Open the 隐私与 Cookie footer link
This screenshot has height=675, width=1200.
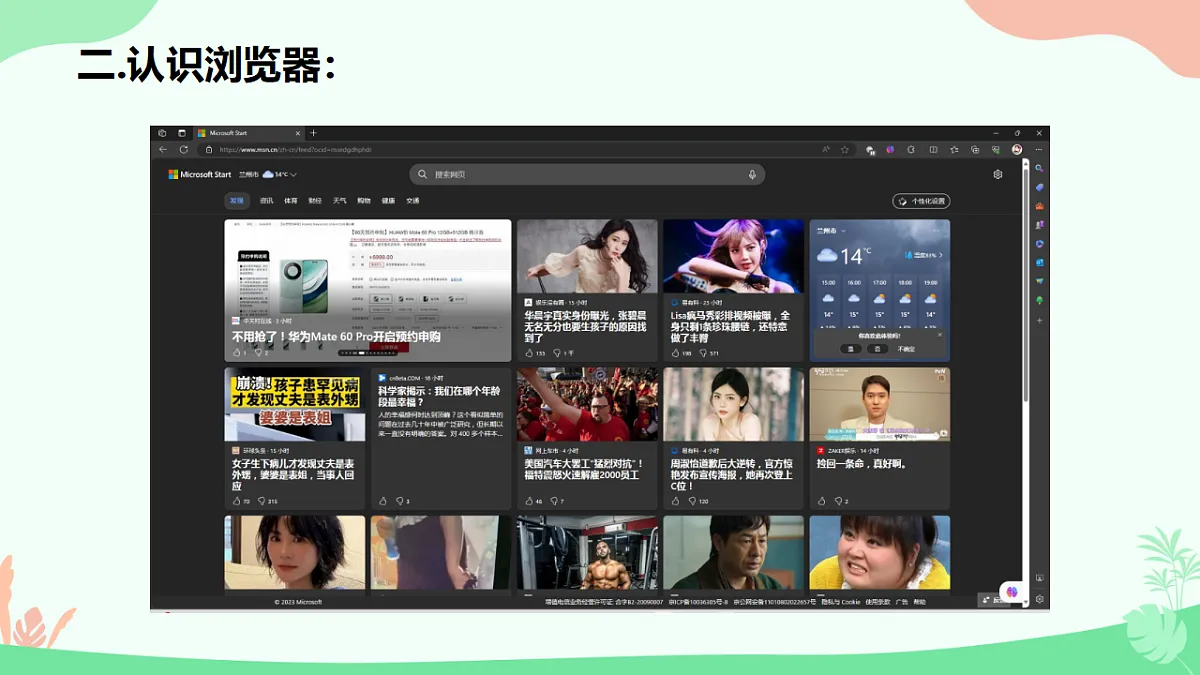(x=841, y=602)
